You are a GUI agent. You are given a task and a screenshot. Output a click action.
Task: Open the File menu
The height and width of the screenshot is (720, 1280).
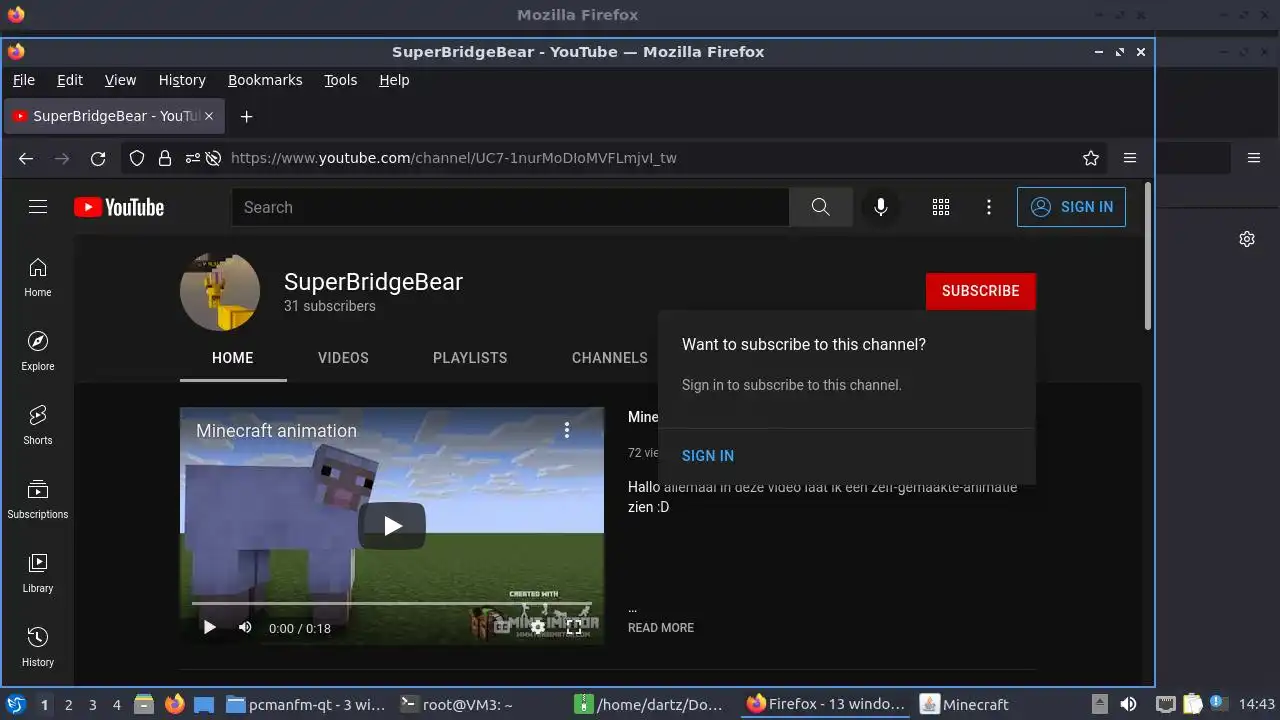[23, 80]
